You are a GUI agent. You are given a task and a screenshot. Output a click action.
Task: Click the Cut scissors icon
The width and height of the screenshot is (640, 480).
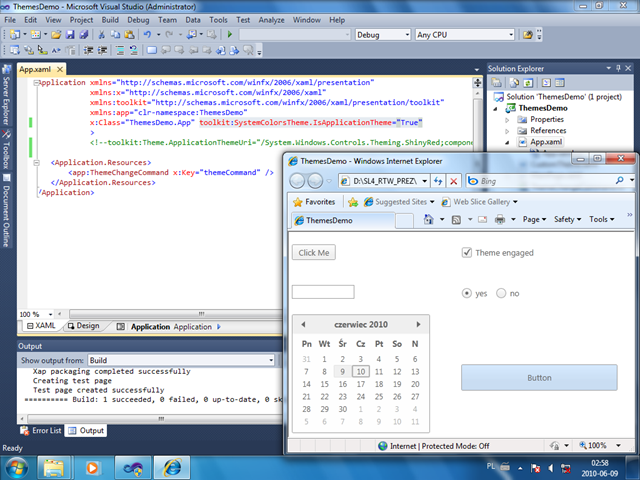[x=102, y=35]
